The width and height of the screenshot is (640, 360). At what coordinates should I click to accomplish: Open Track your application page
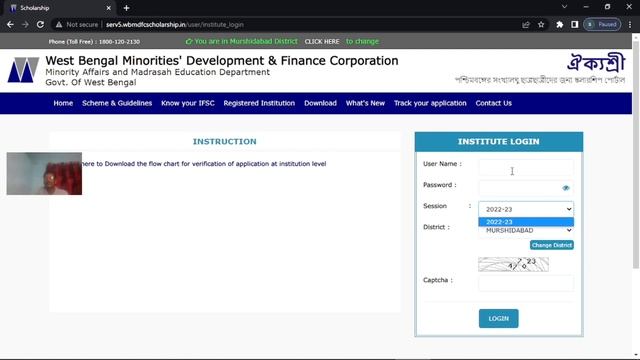[x=430, y=103]
